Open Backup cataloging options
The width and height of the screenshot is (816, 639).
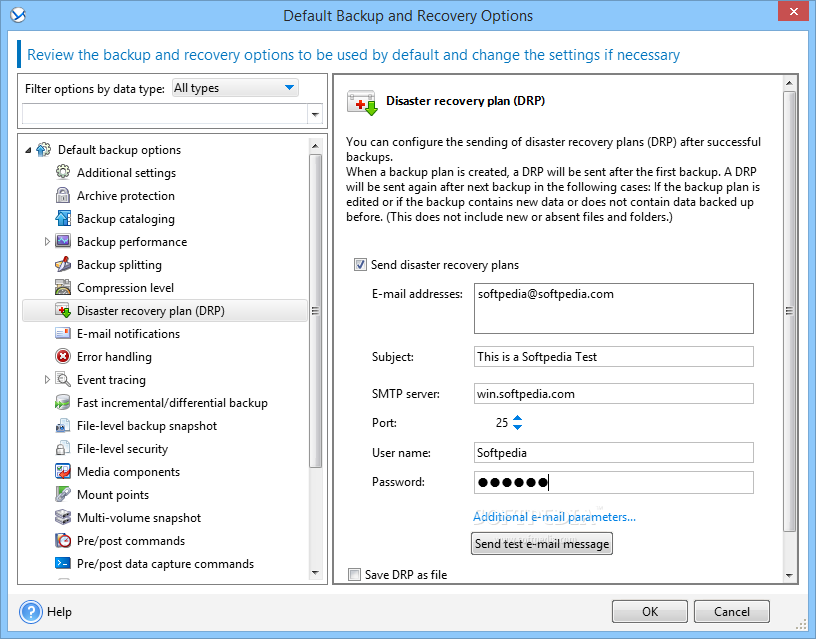coord(126,219)
